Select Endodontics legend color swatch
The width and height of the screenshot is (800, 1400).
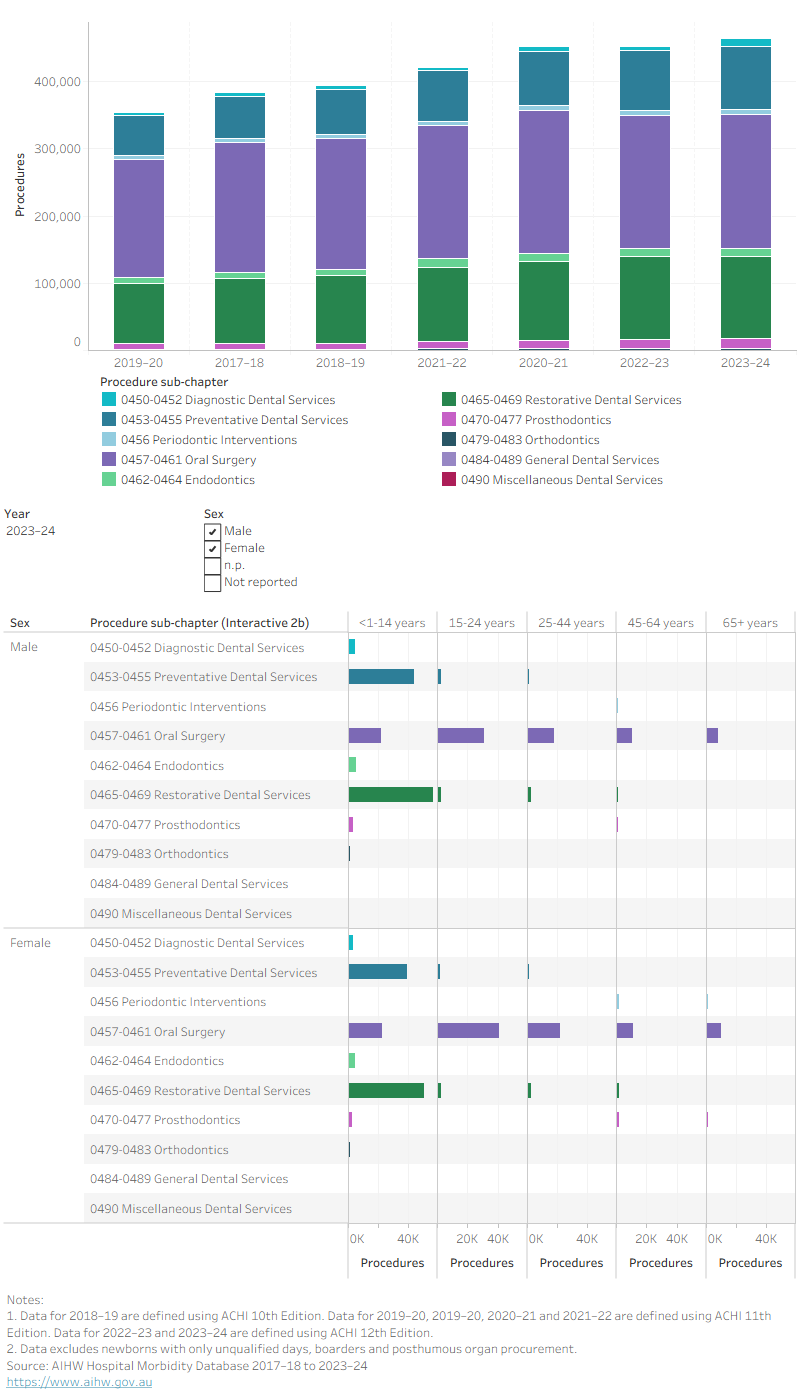tap(108, 480)
